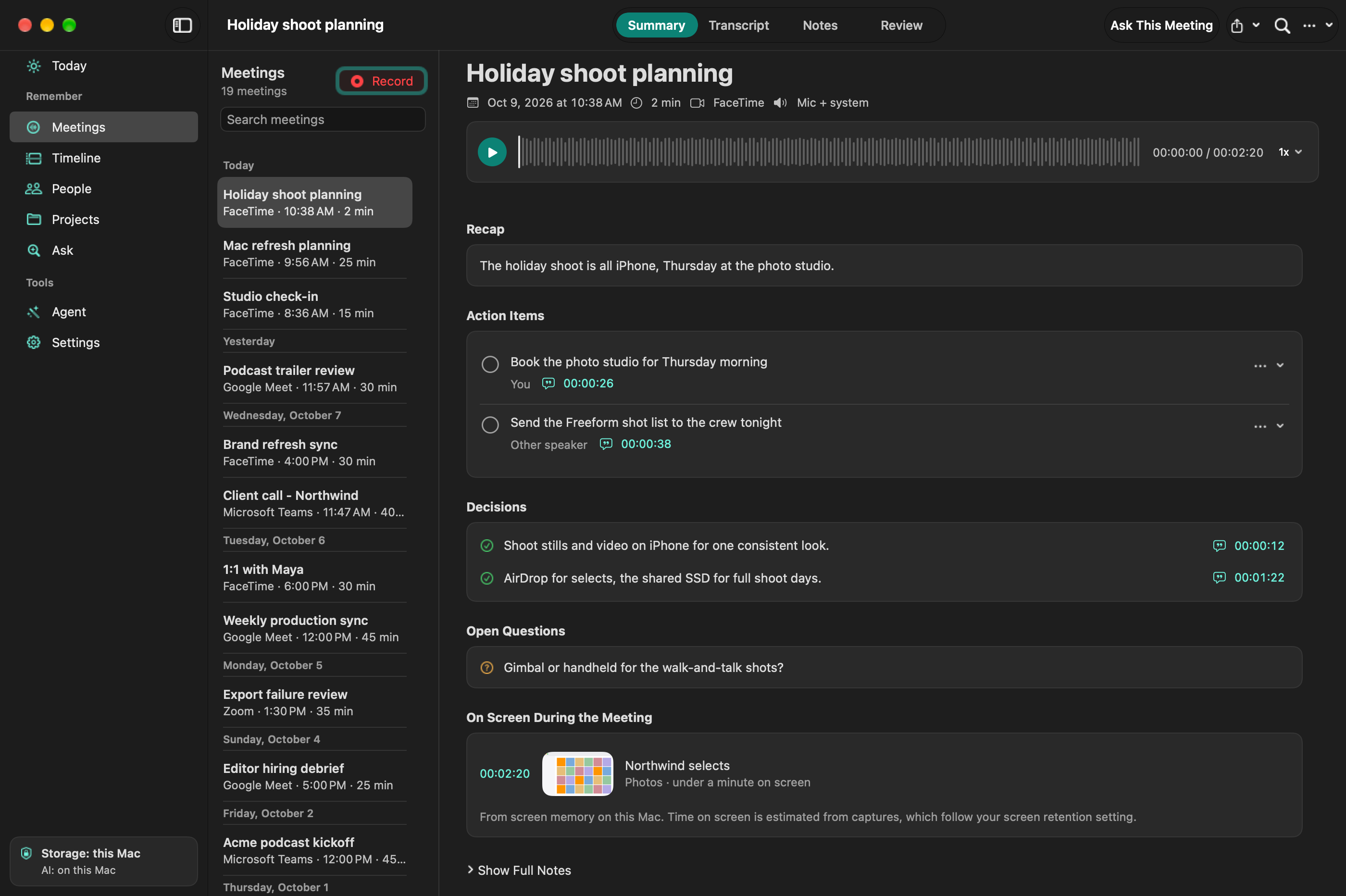1346x896 pixels.
Task: Toggle the sidebar panel icon
Action: 182,25
